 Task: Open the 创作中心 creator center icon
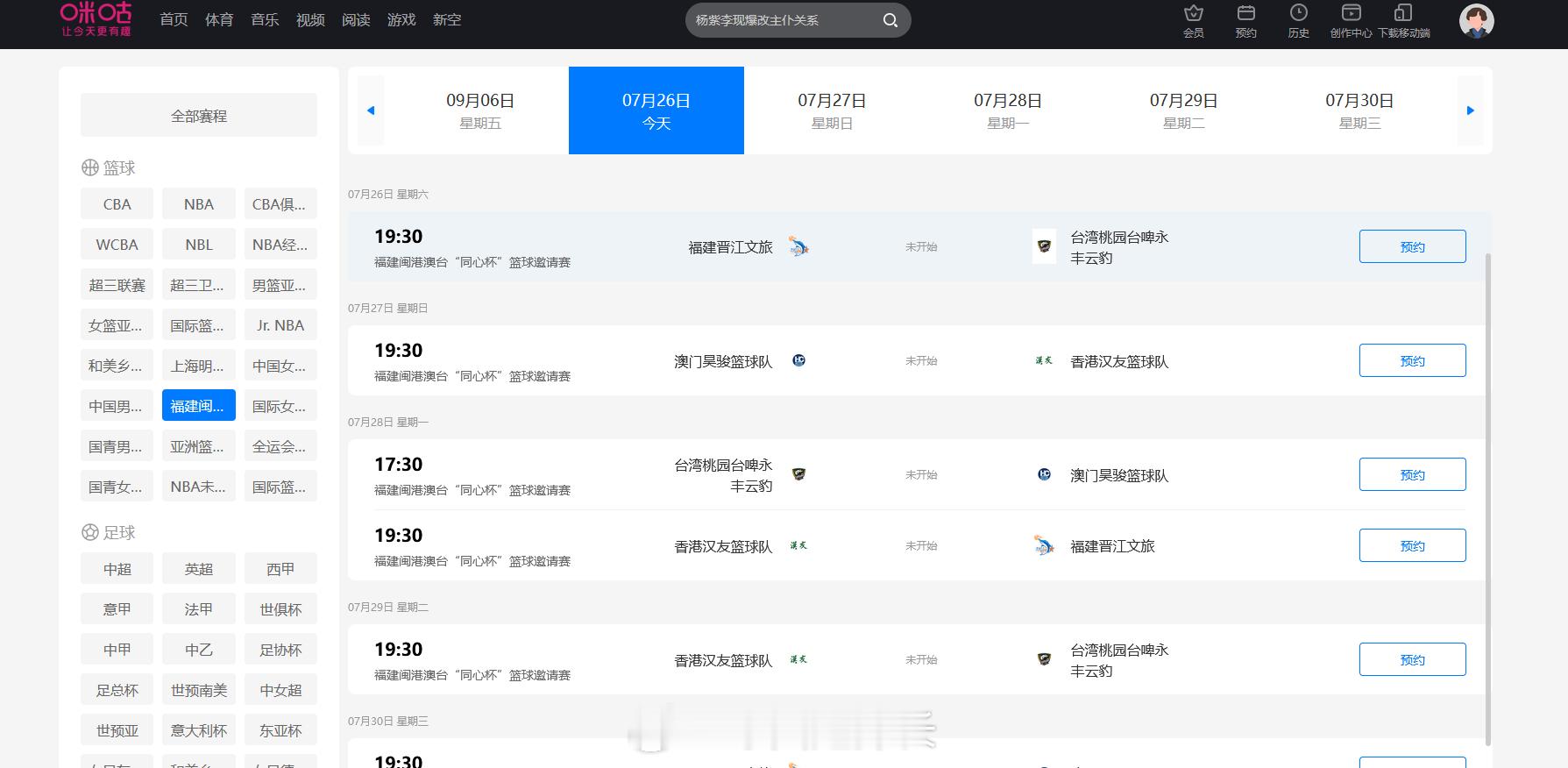pos(1351,20)
